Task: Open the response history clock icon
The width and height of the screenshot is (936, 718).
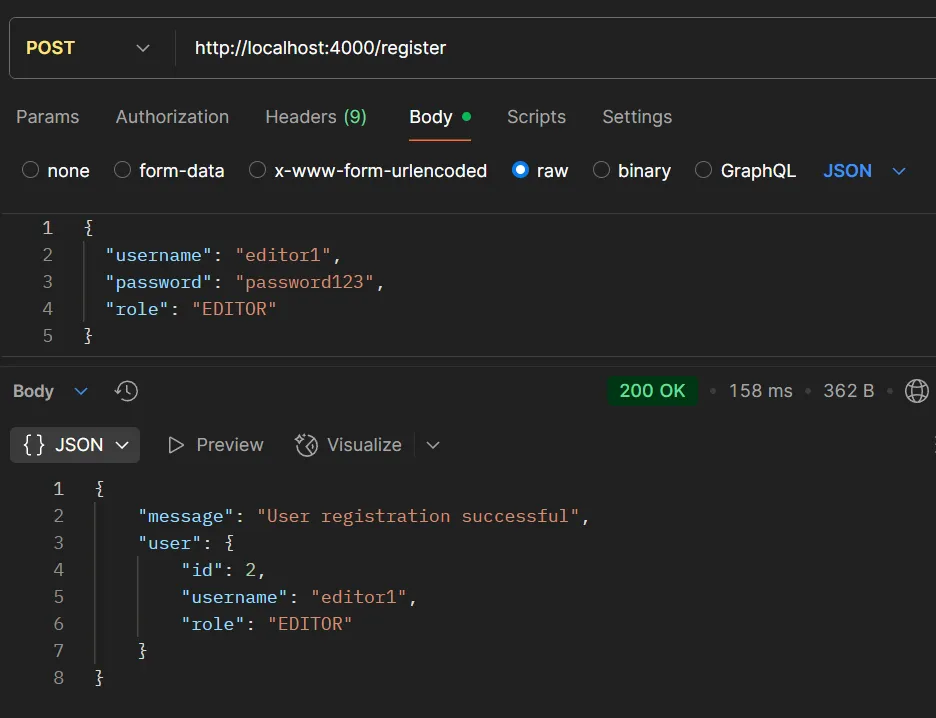Action: 126,391
